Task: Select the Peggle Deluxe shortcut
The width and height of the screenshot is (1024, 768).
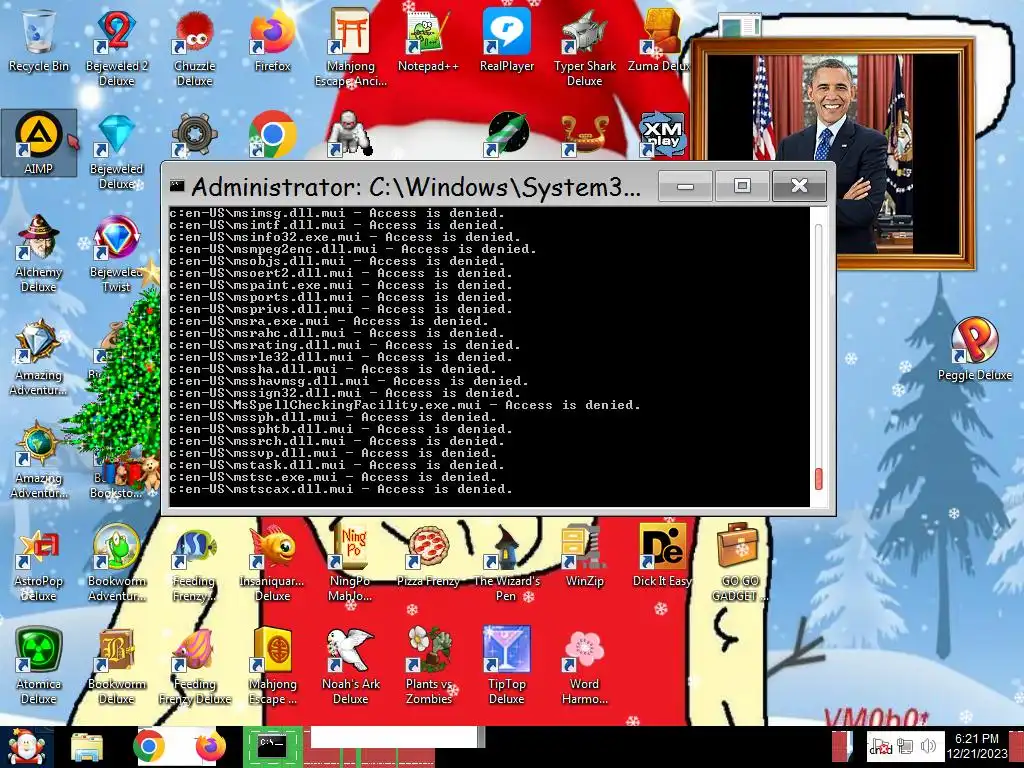Action: (974, 349)
